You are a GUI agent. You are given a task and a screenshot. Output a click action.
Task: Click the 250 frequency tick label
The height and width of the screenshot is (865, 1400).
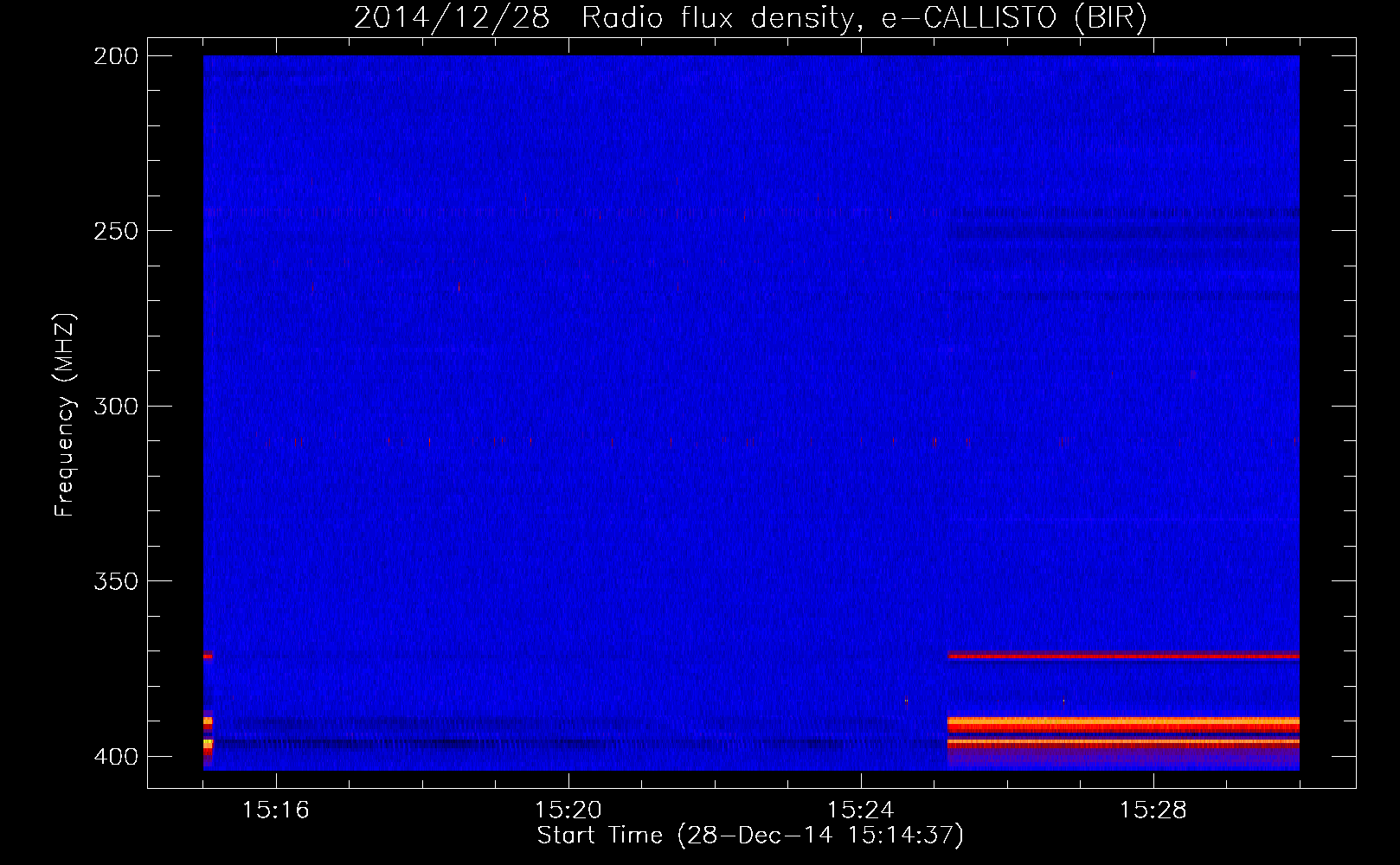coord(116,231)
